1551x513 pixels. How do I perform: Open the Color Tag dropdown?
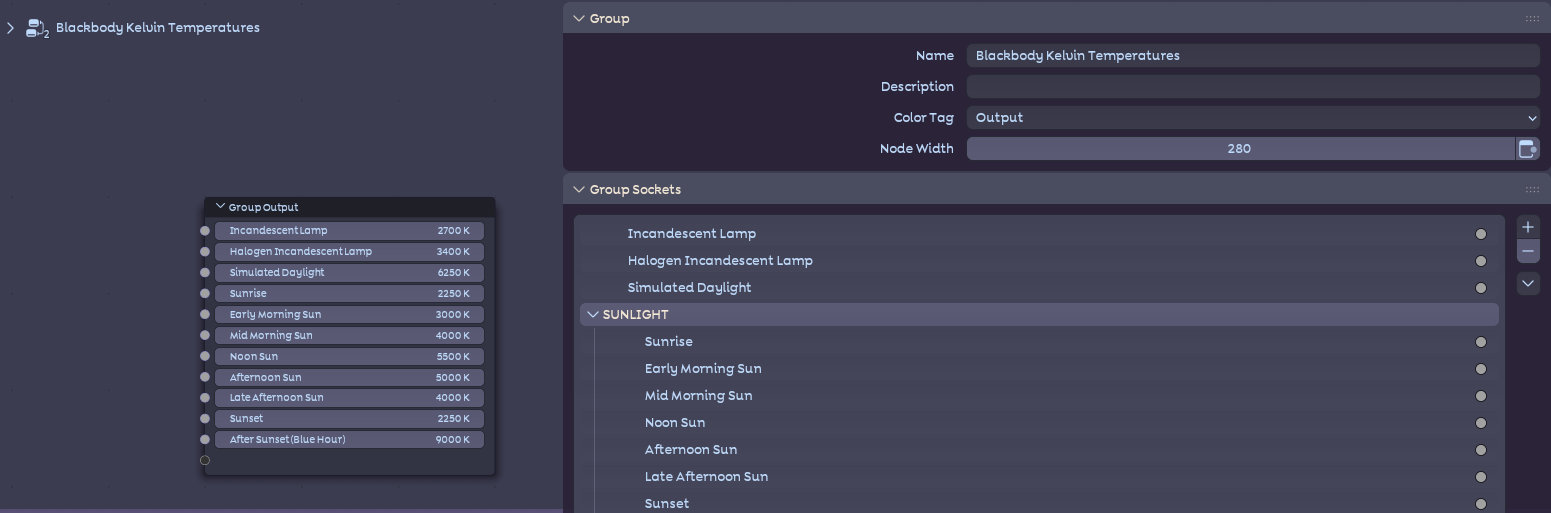pyautogui.click(x=1253, y=118)
